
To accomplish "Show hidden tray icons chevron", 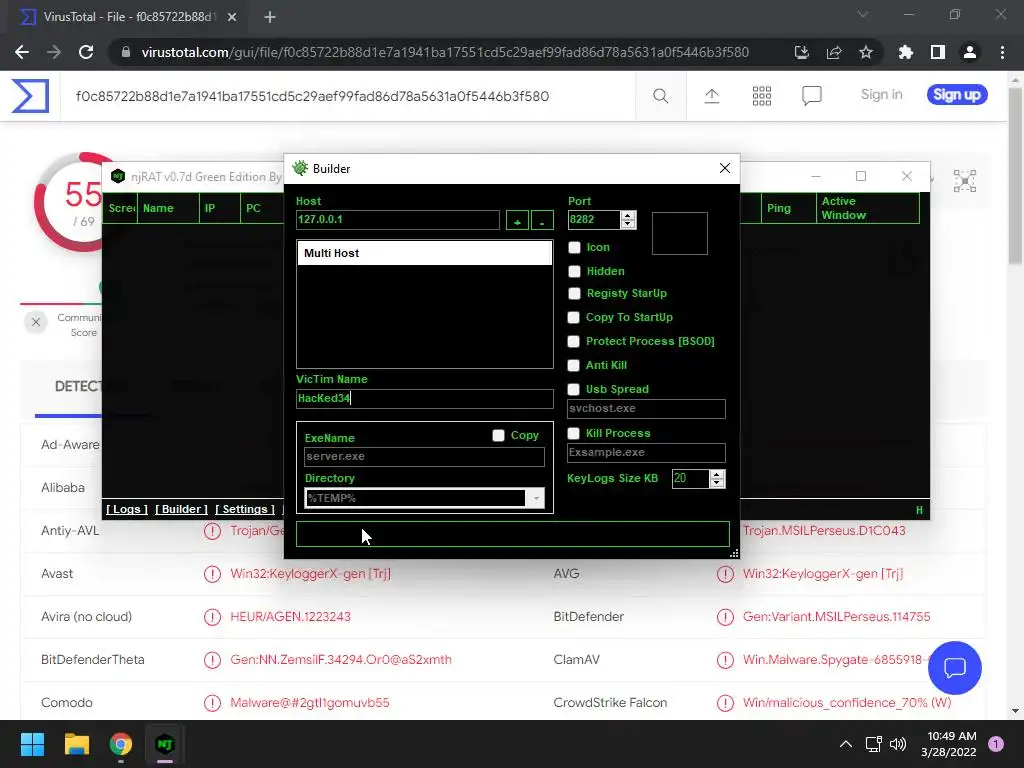I will point(846,744).
